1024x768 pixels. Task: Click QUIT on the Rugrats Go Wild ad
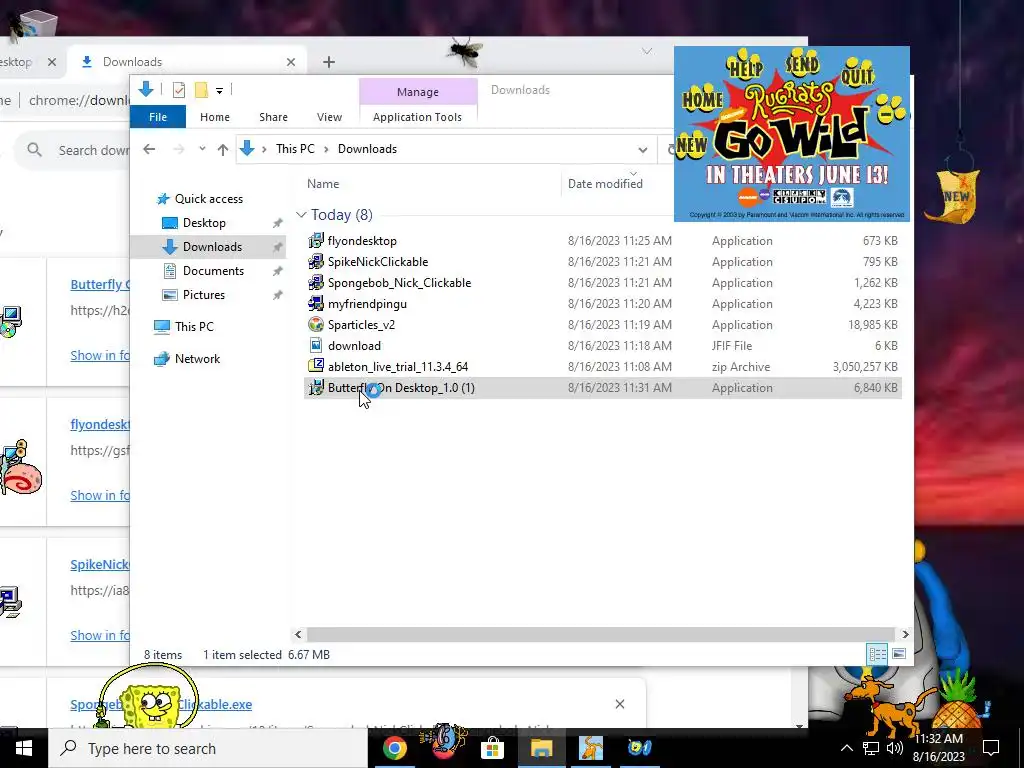coord(857,74)
